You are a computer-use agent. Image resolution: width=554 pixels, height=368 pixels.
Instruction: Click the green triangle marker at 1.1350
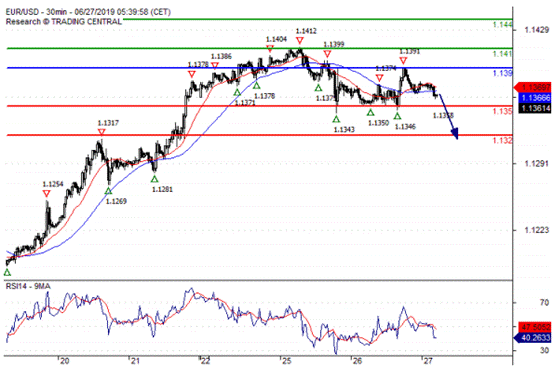(x=370, y=113)
